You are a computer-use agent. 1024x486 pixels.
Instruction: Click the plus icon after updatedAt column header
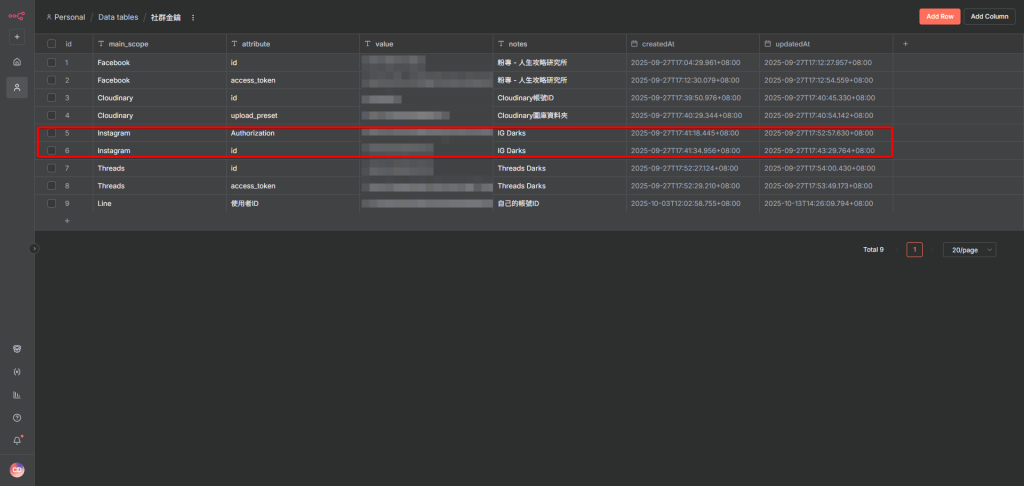[906, 44]
